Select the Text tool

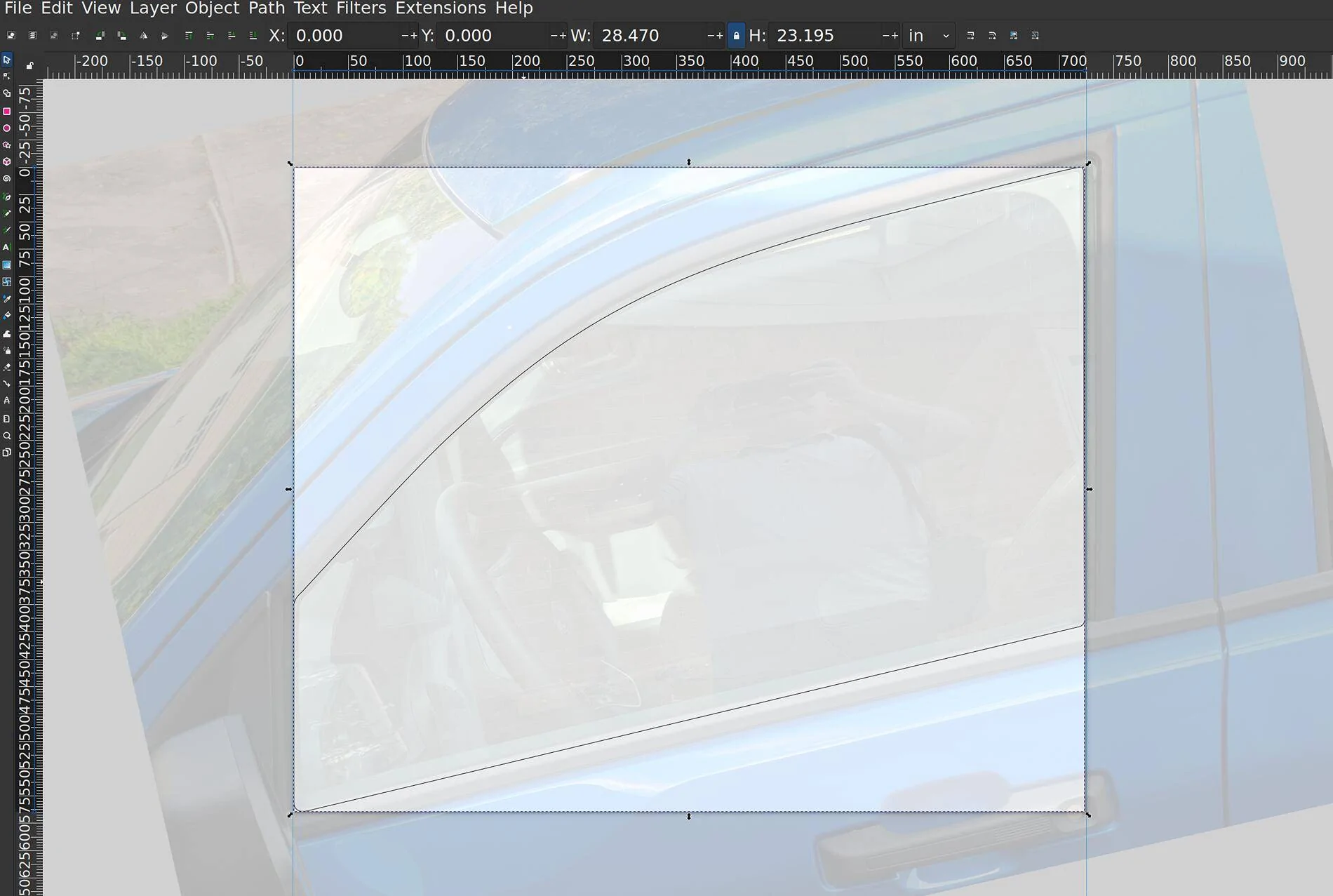pyautogui.click(x=7, y=248)
